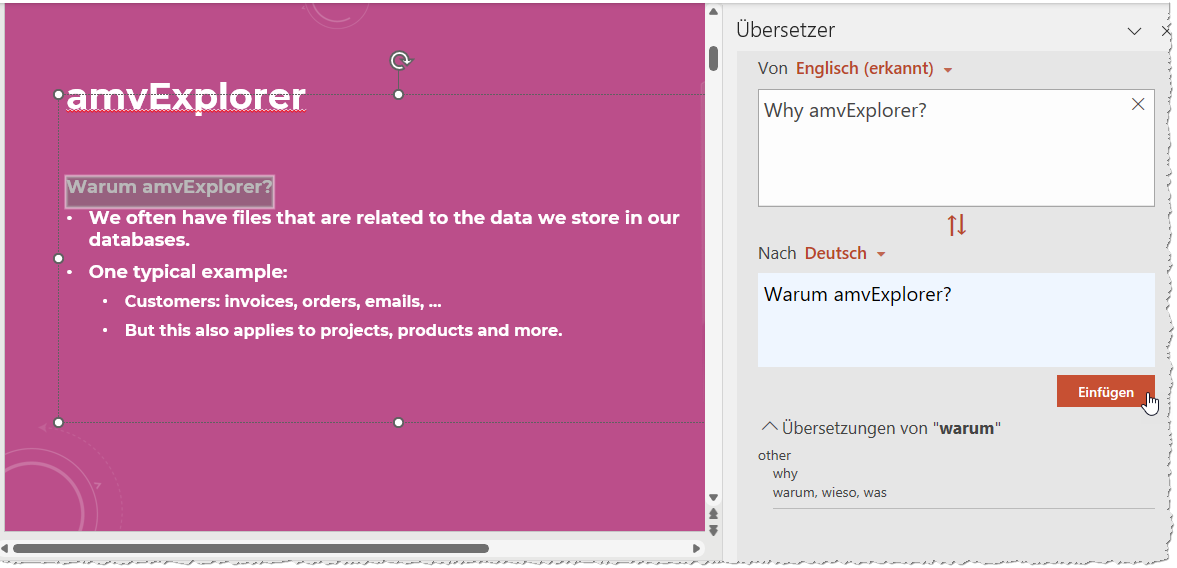Select the bottom-center resize handle of text box
This screenshot has width=1177, height=568.
(399, 422)
